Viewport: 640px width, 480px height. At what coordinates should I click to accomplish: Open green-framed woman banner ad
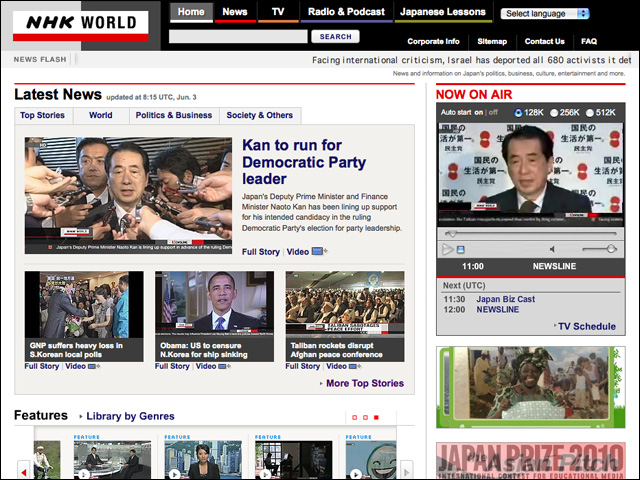tap(531, 387)
